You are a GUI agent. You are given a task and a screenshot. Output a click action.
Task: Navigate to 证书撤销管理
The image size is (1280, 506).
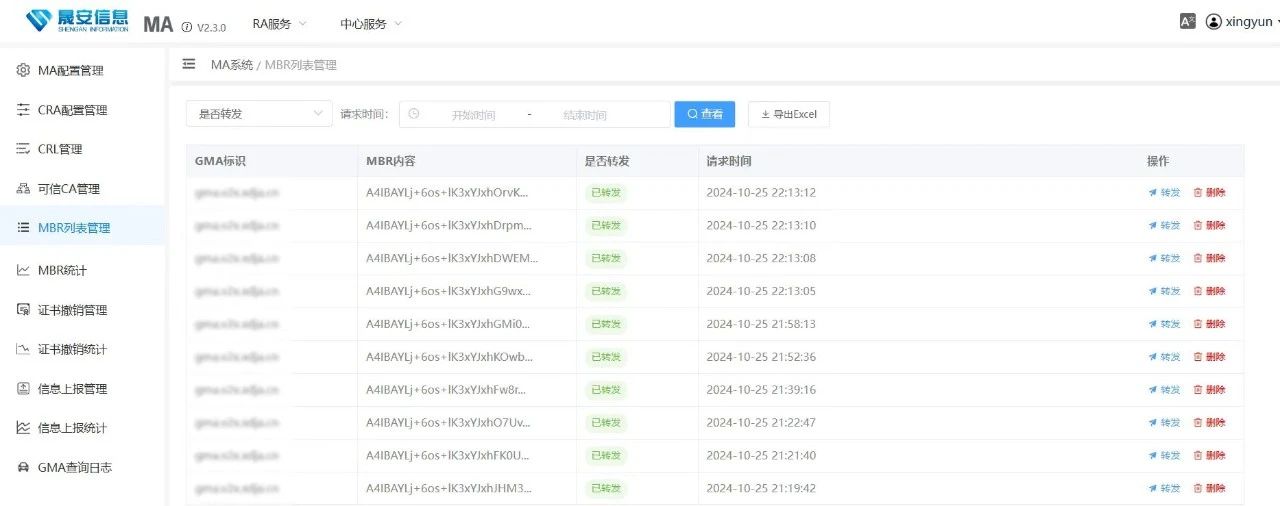coord(72,310)
